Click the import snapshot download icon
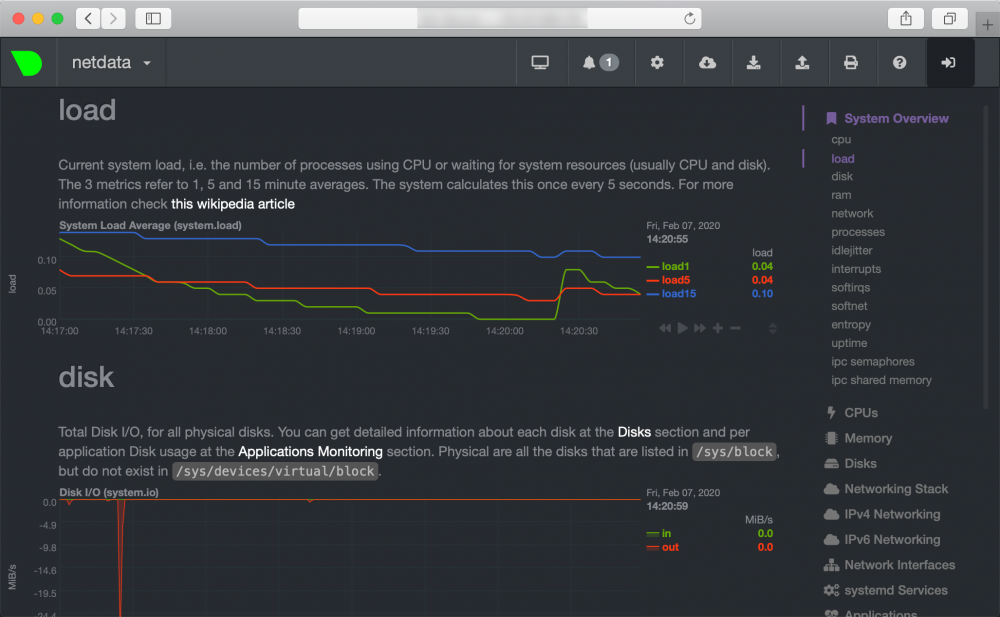Screen dimensions: 1000x617 click(754, 63)
